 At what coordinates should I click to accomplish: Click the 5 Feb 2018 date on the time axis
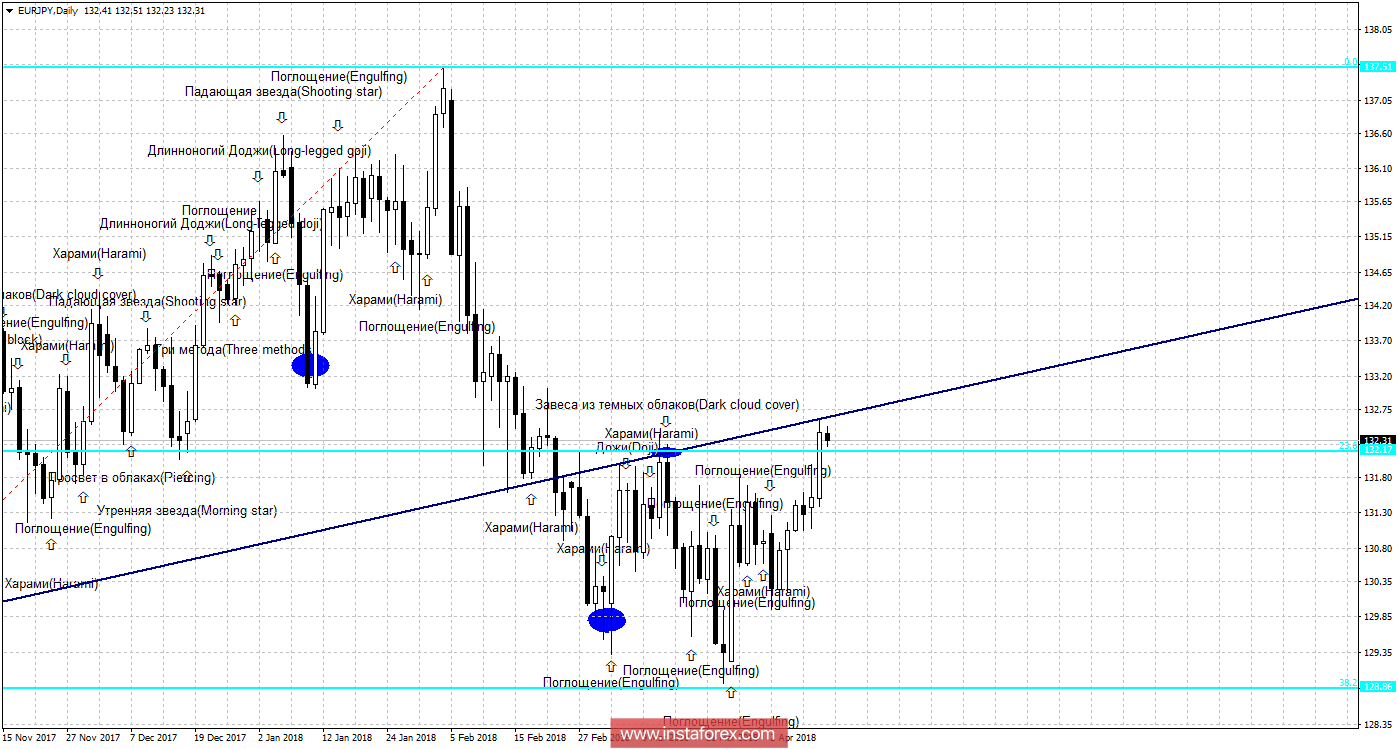click(474, 737)
